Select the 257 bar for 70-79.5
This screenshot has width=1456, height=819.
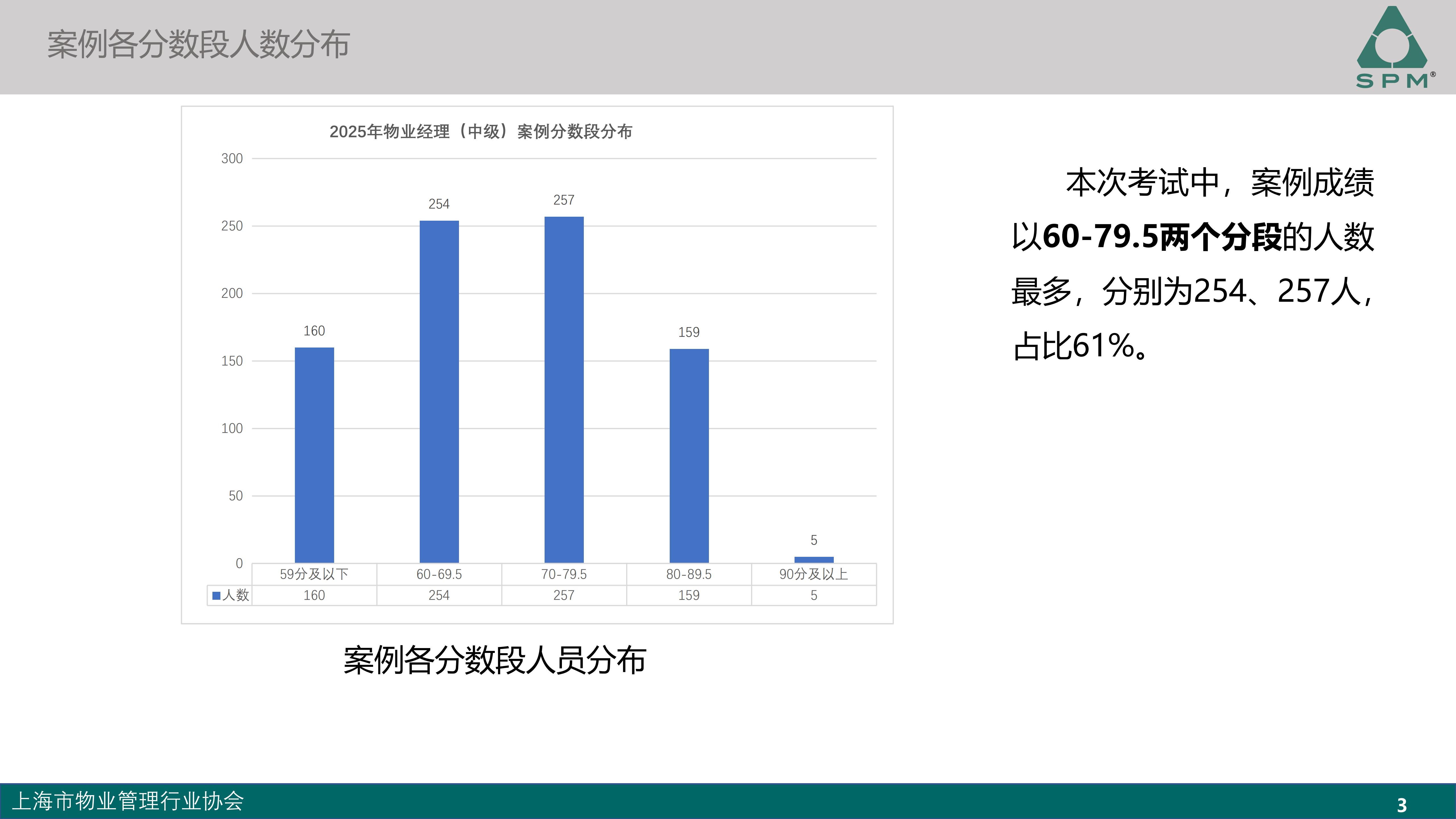(564, 390)
